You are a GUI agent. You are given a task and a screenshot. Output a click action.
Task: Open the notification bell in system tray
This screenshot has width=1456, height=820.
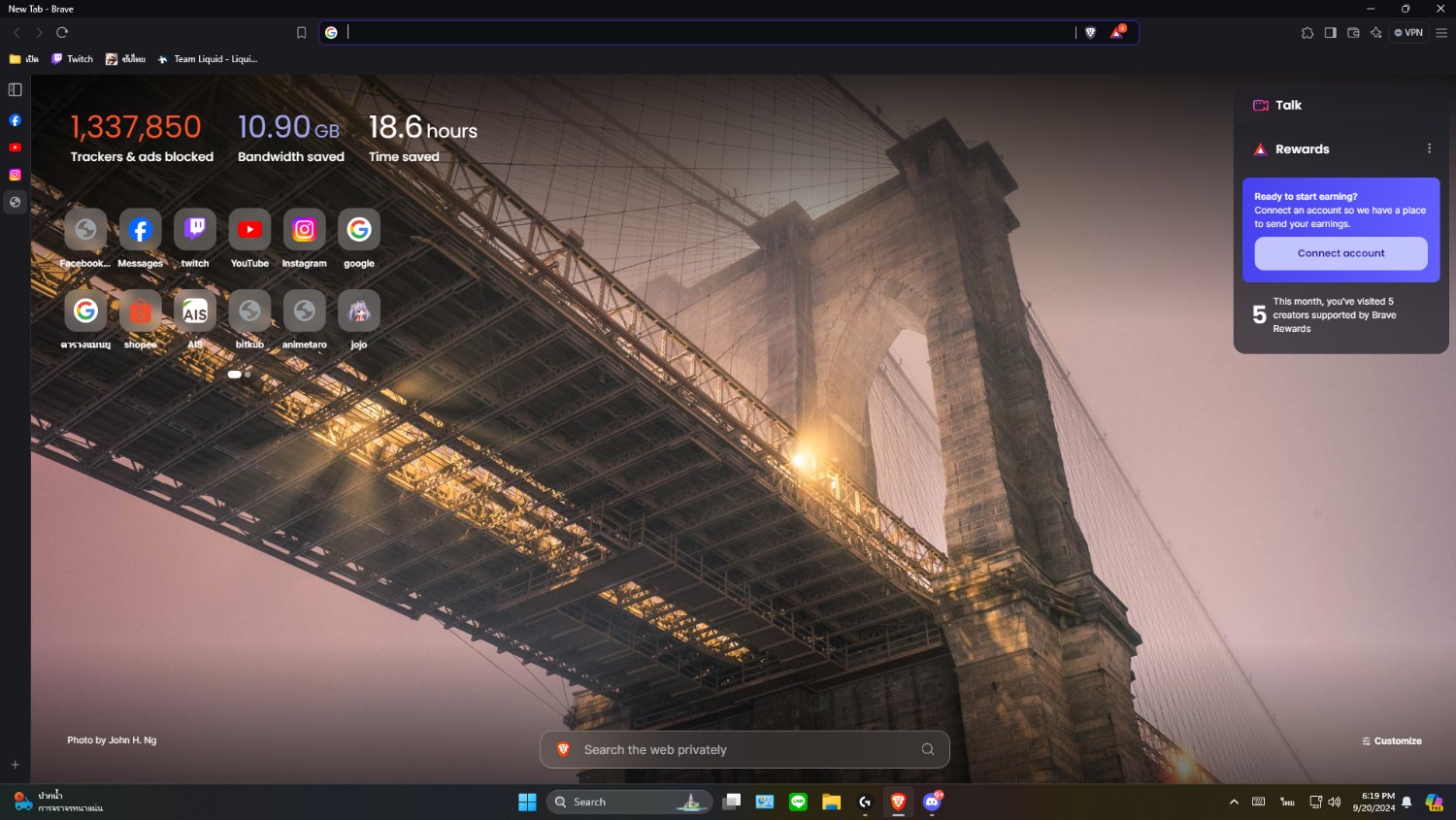pos(1406,802)
